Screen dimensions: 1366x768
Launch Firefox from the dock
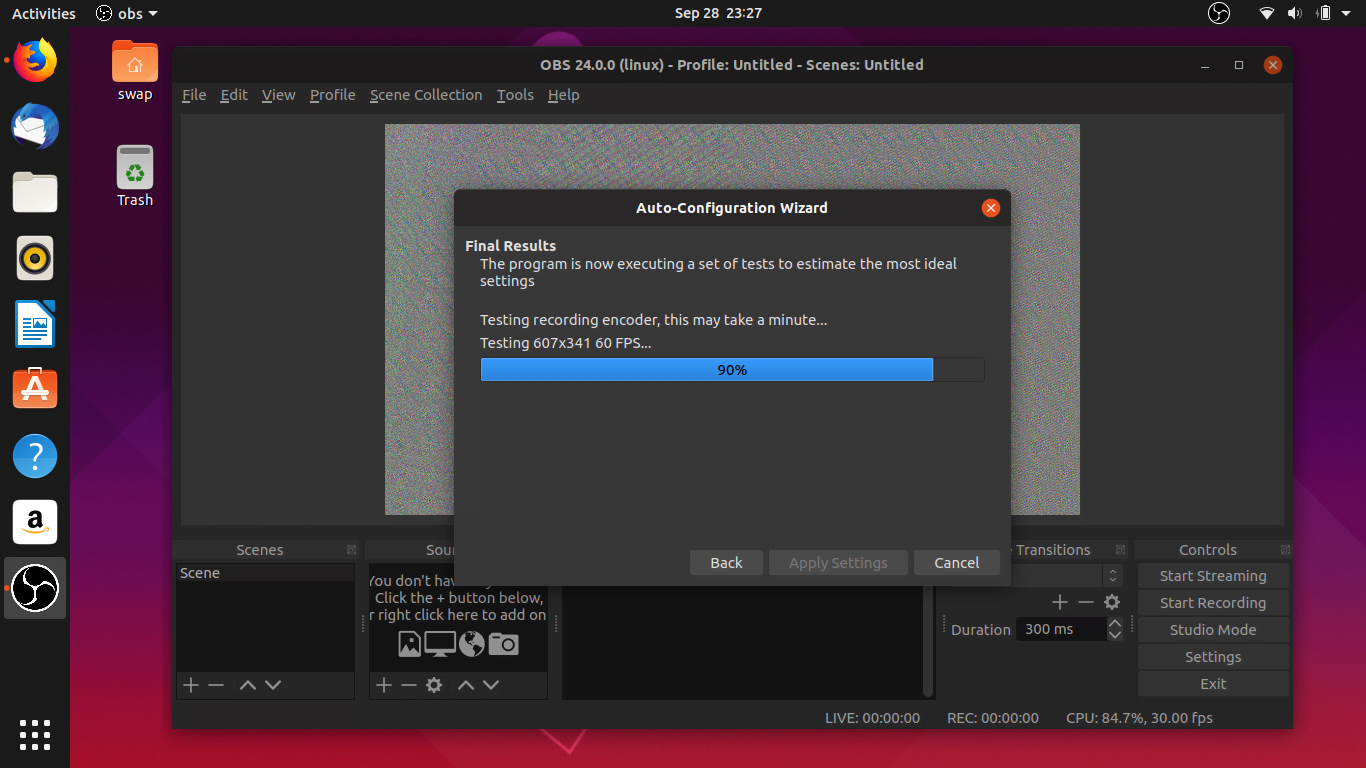coord(35,61)
